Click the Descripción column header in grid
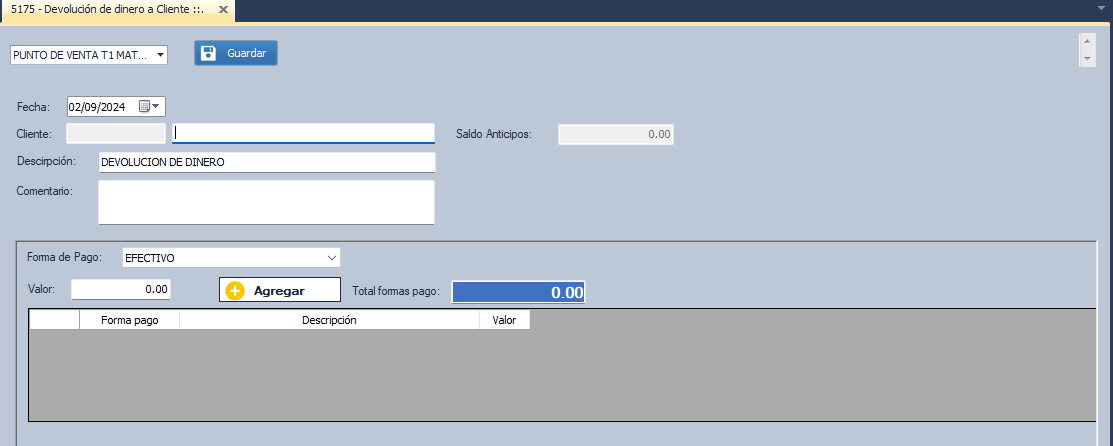The height and width of the screenshot is (446, 1113). click(x=329, y=320)
